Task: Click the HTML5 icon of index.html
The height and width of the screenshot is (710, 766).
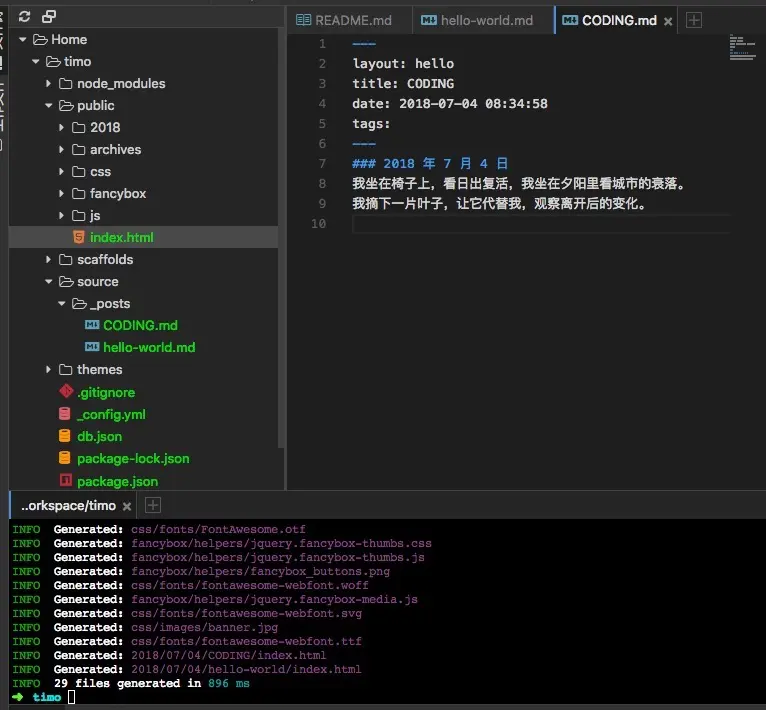Action: pyautogui.click(x=78, y=237)
